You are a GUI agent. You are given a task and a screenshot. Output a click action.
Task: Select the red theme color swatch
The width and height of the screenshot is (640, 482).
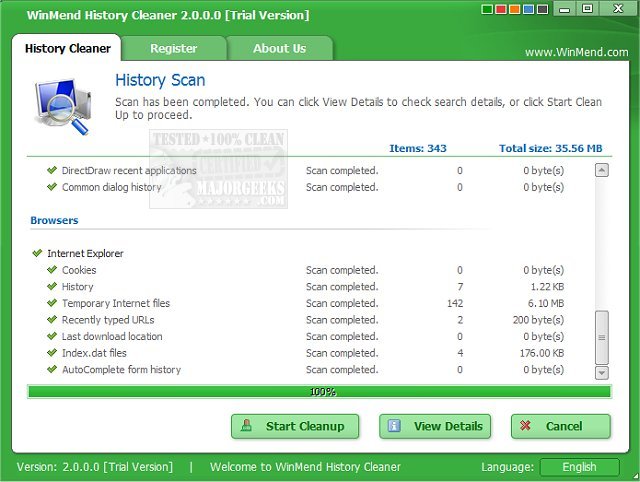tap(500, 9)
